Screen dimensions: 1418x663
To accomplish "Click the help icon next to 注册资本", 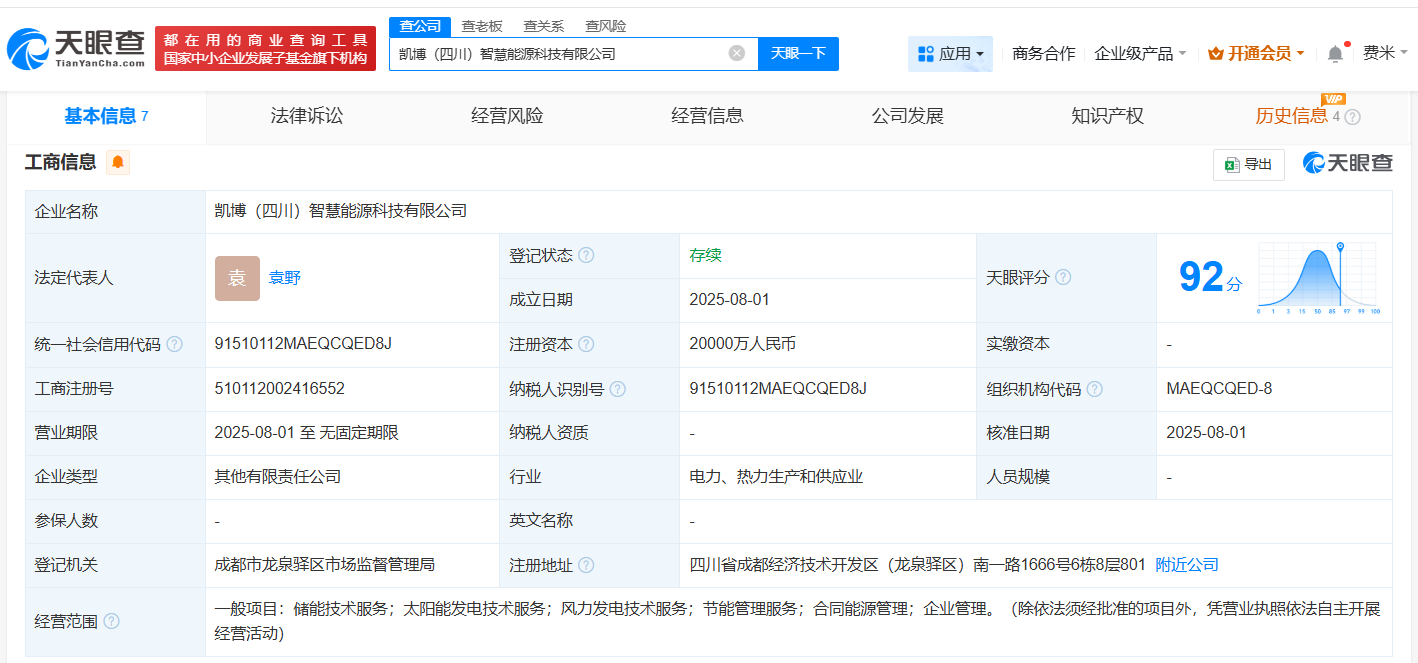I will 586,344.
